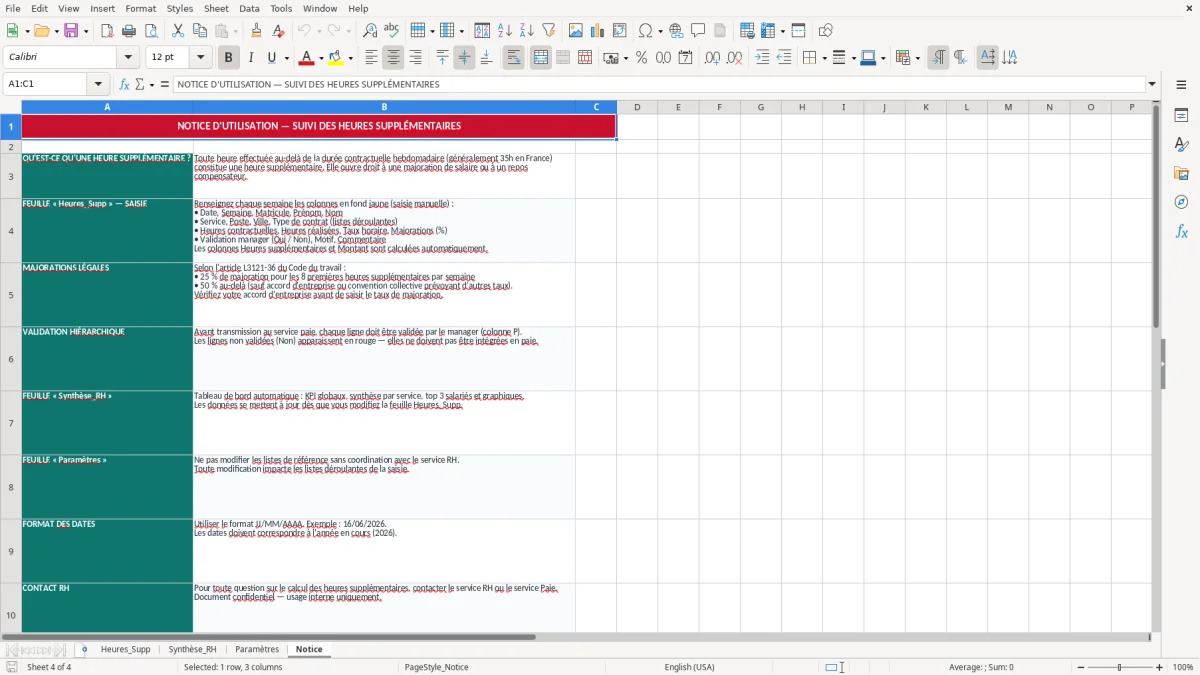The width and height of the screenshot is (1200, 675).
Task: Open sidebar Properties panel
Action: click(1181, 115)
